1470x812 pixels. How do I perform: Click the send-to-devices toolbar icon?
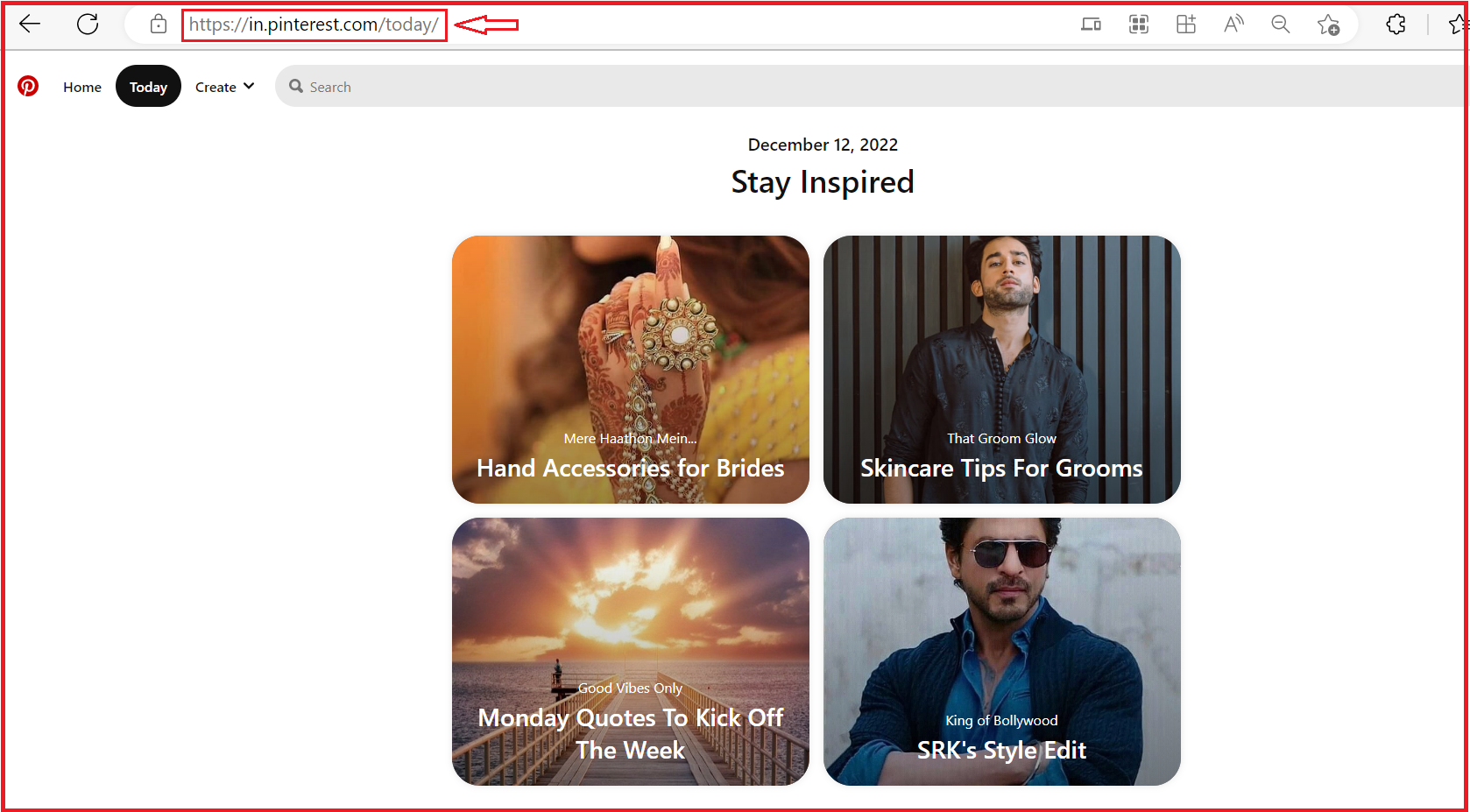pyautogui.click(x=1091, y=24)
